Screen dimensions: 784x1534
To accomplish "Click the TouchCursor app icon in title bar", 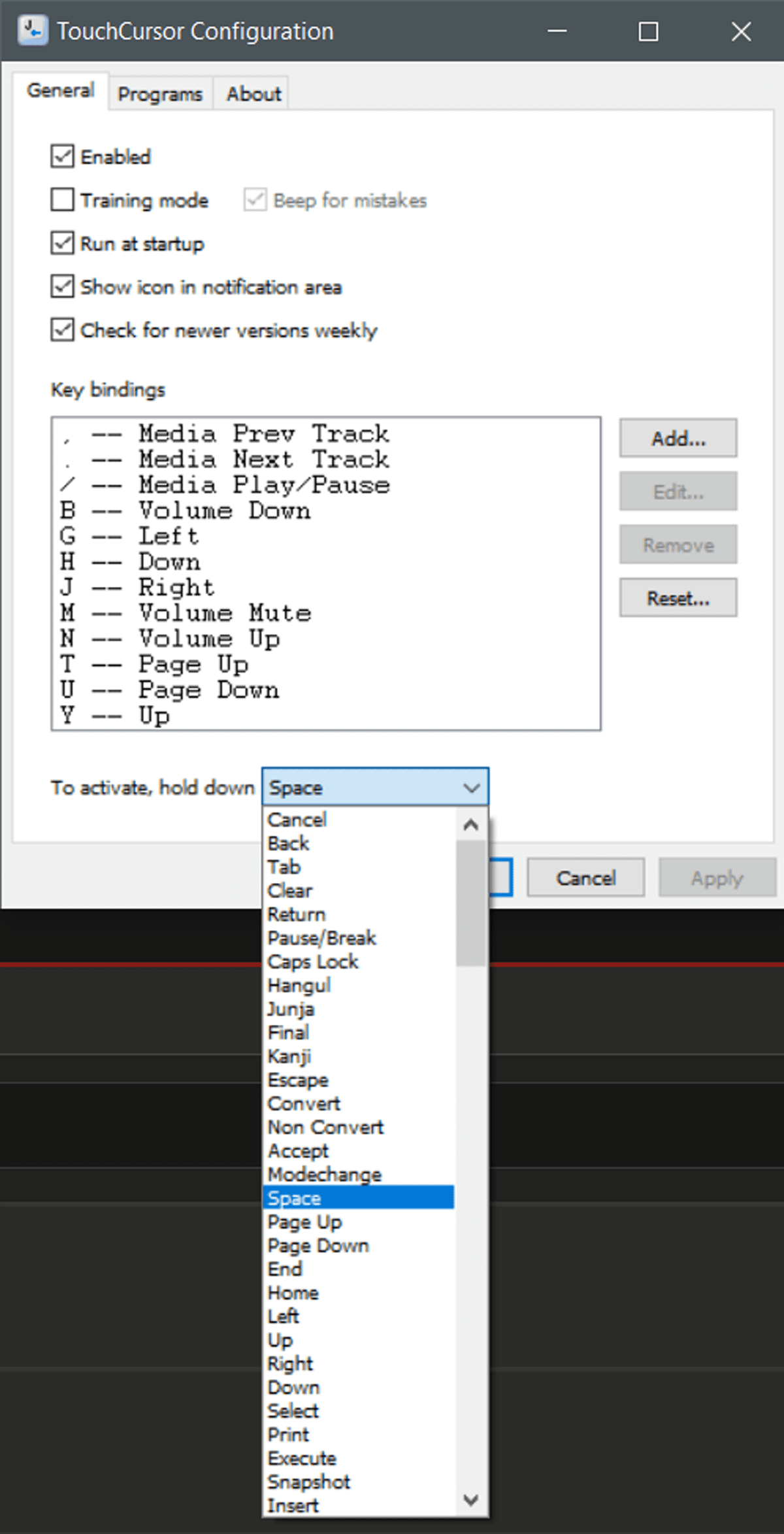I will coord(32,31).
